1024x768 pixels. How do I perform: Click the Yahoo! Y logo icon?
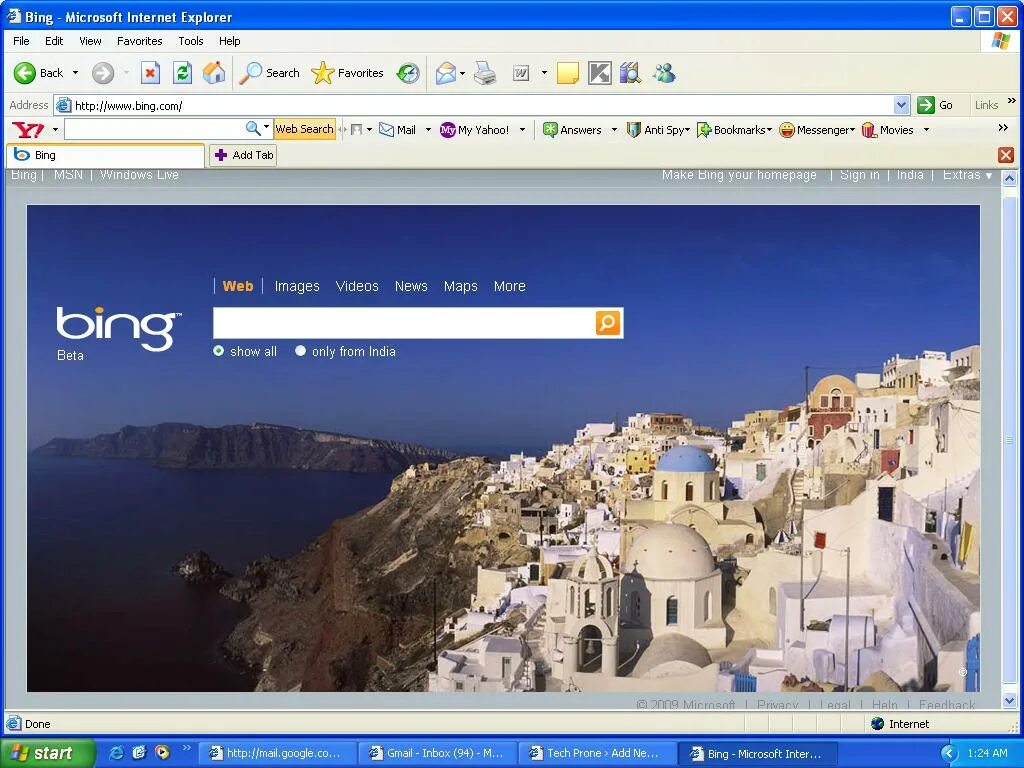[x=28, y=130]
